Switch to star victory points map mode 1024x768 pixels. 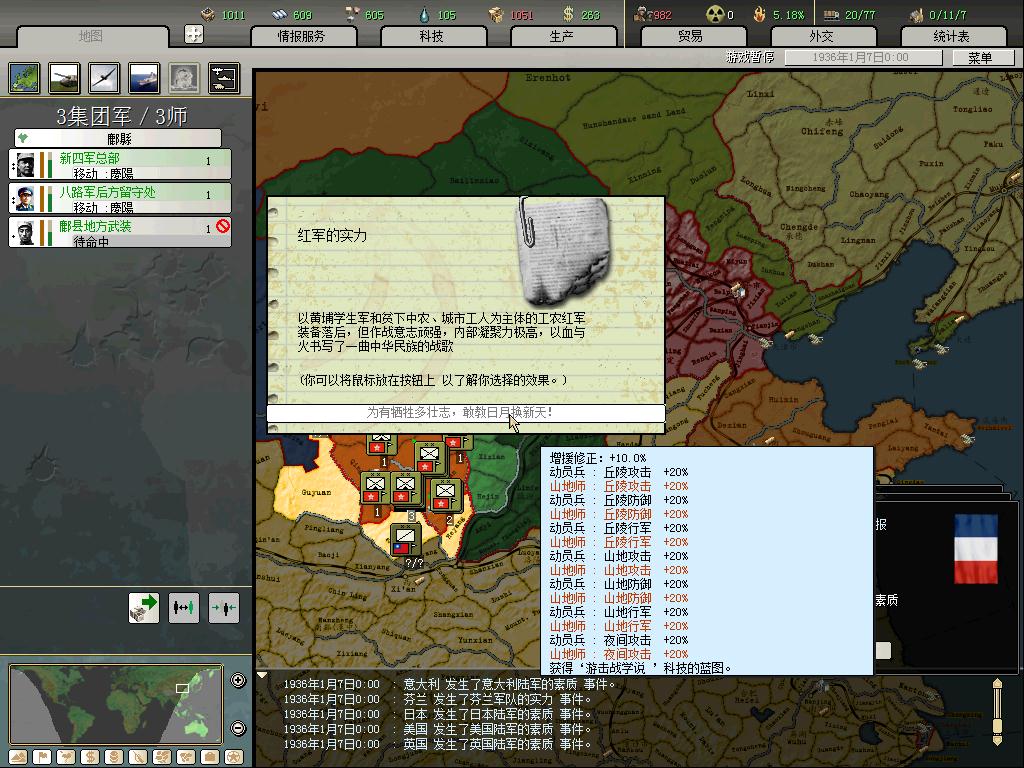pos(234,757)
